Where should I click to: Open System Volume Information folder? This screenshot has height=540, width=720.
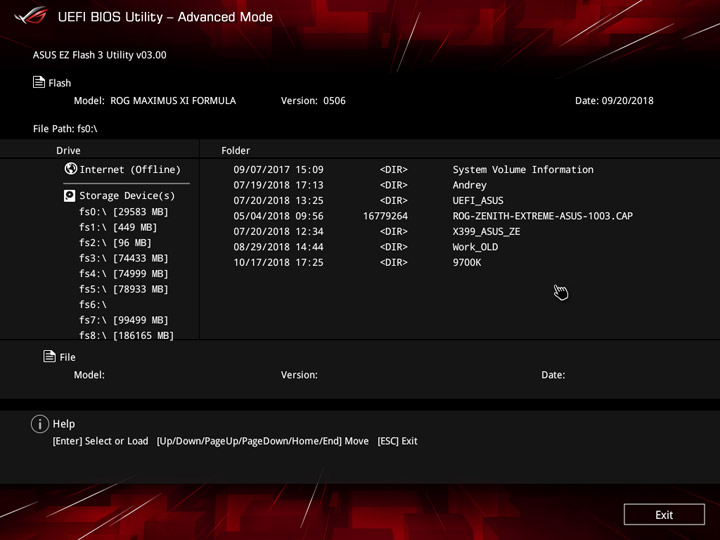523,169
